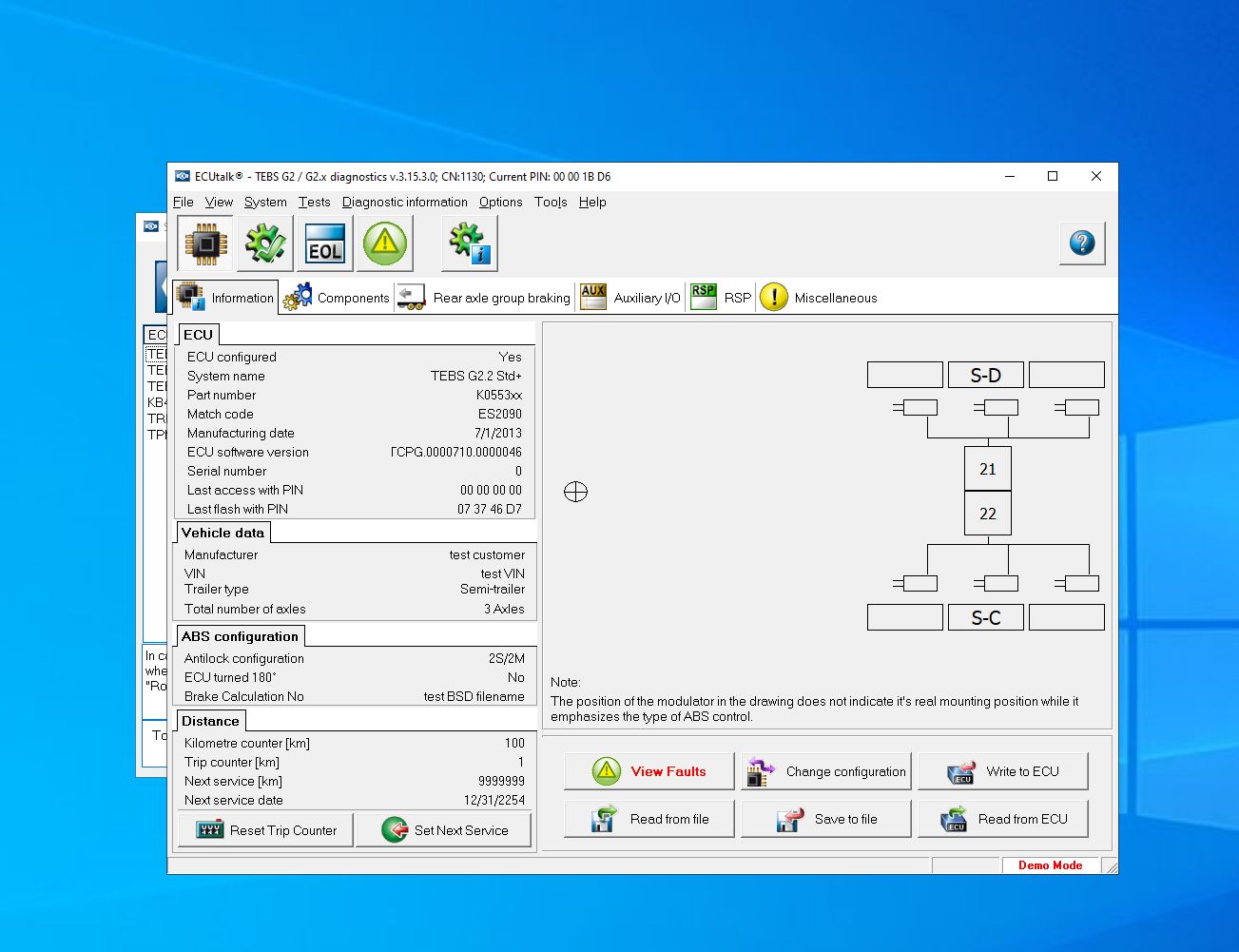Screen dimensions: 1239x952
Task: Click the Demo Mode label in the status bar
Action: click(x=1050, y=865)
